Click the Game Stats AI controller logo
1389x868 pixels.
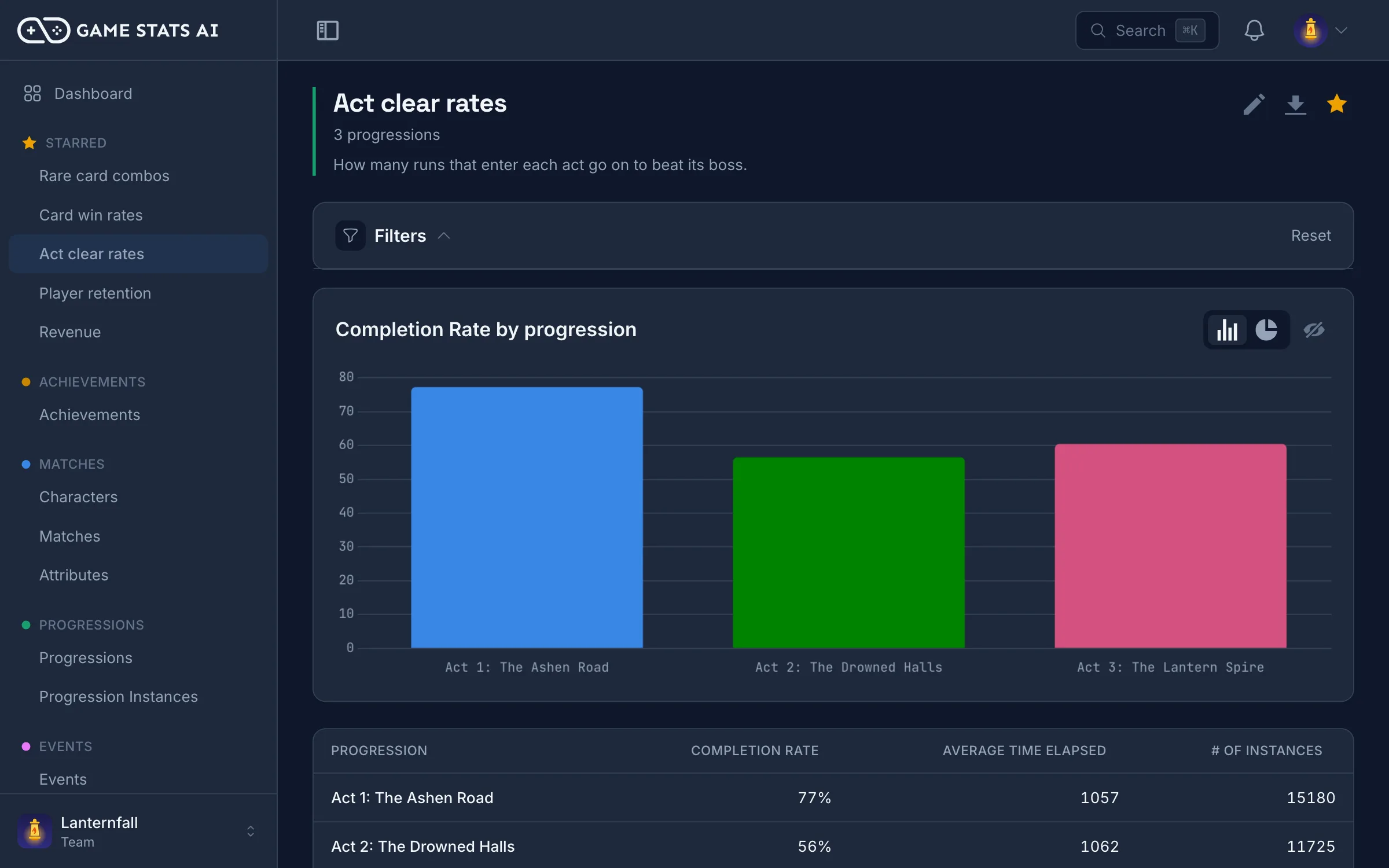[x=43, y=30]
